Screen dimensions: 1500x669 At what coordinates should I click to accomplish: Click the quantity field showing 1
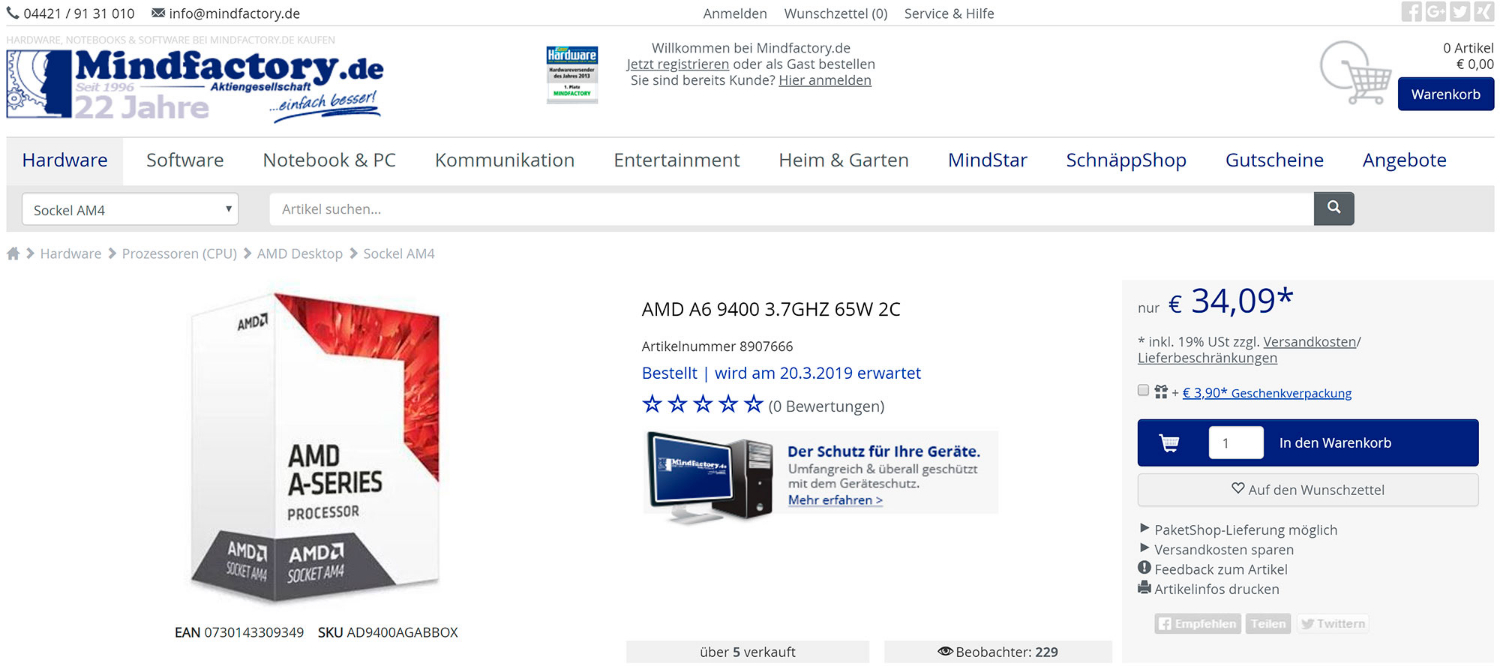click(1236, 443)
